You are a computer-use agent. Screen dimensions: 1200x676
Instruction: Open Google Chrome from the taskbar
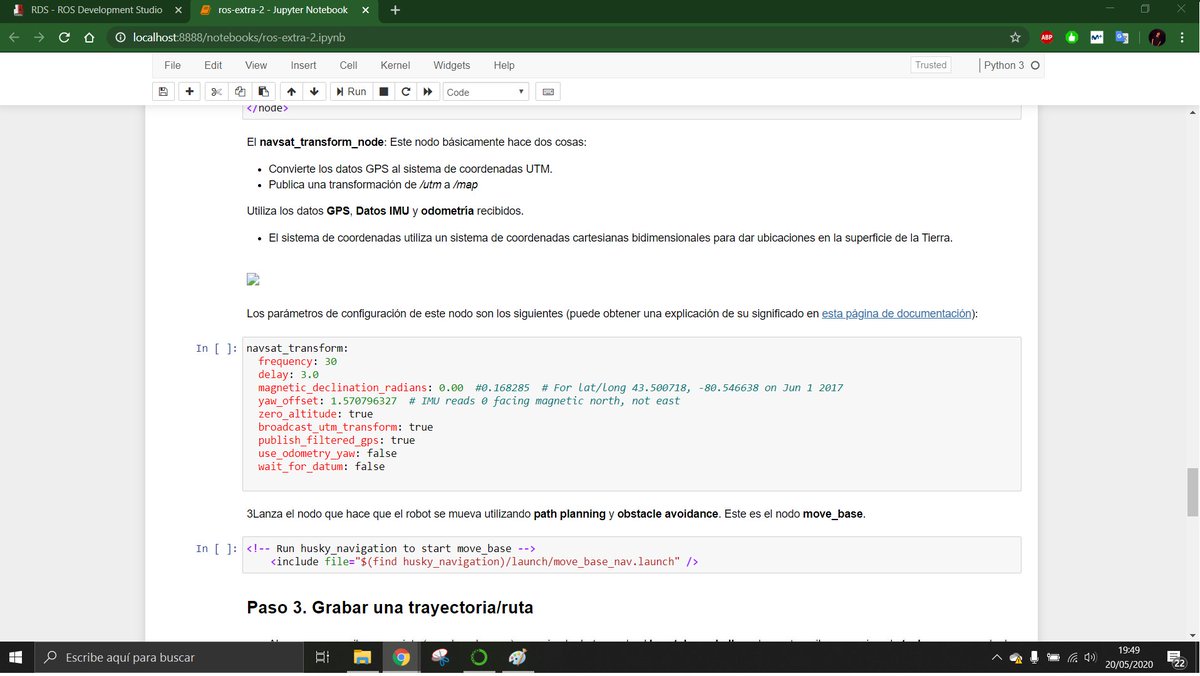pos(400,657)
